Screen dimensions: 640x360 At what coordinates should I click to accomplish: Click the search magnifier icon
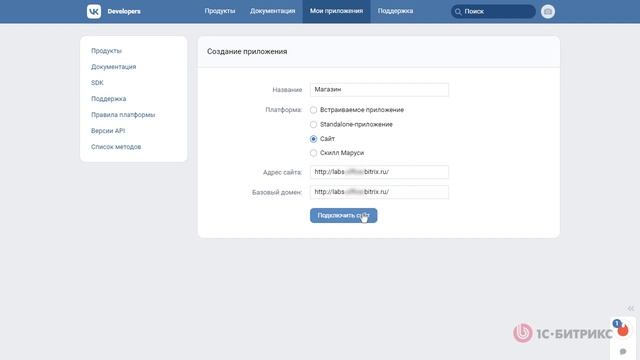[x=458, y=12]
